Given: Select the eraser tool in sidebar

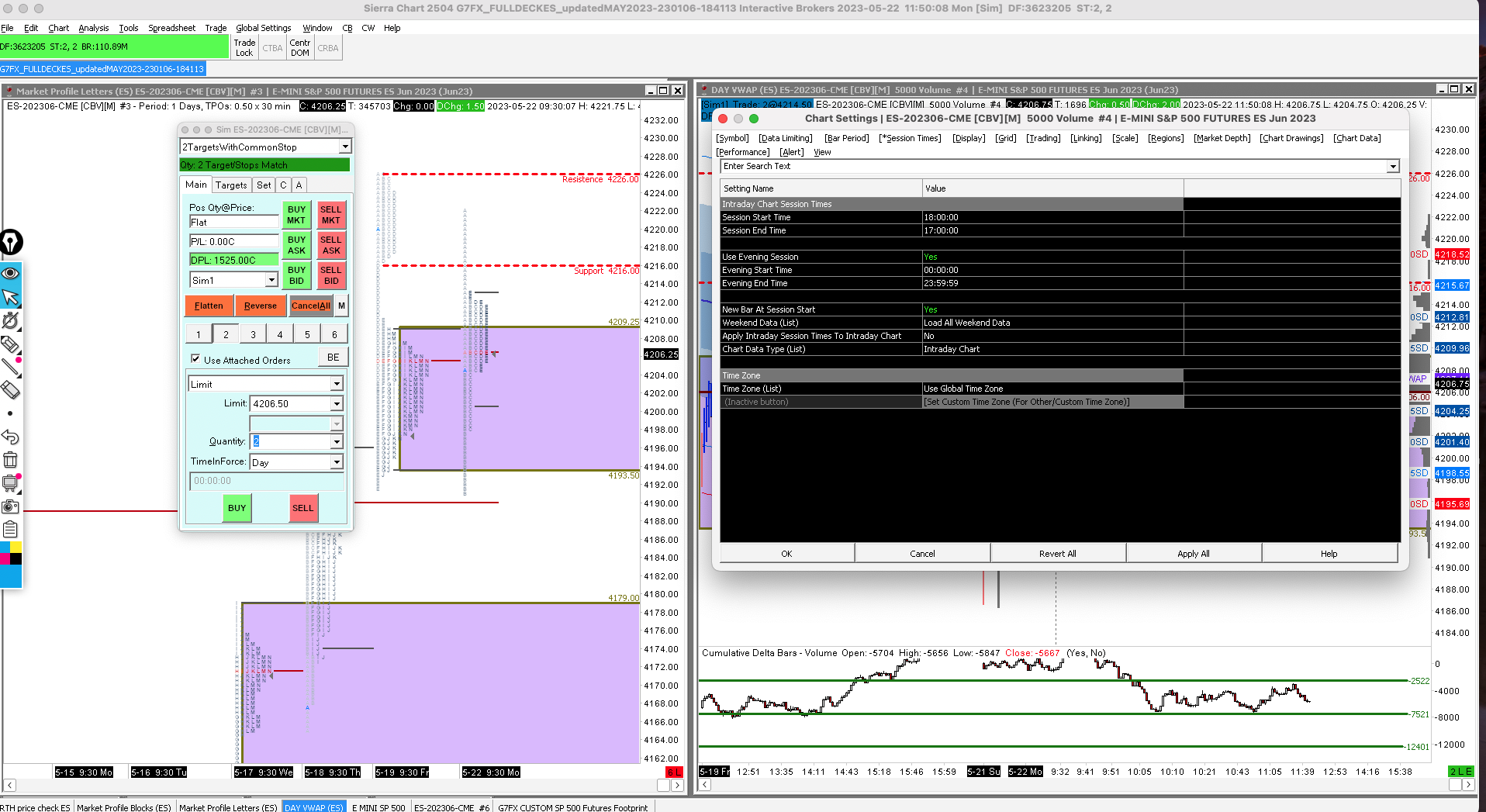Looking at the screenshot, I should [x=11, y=390].
